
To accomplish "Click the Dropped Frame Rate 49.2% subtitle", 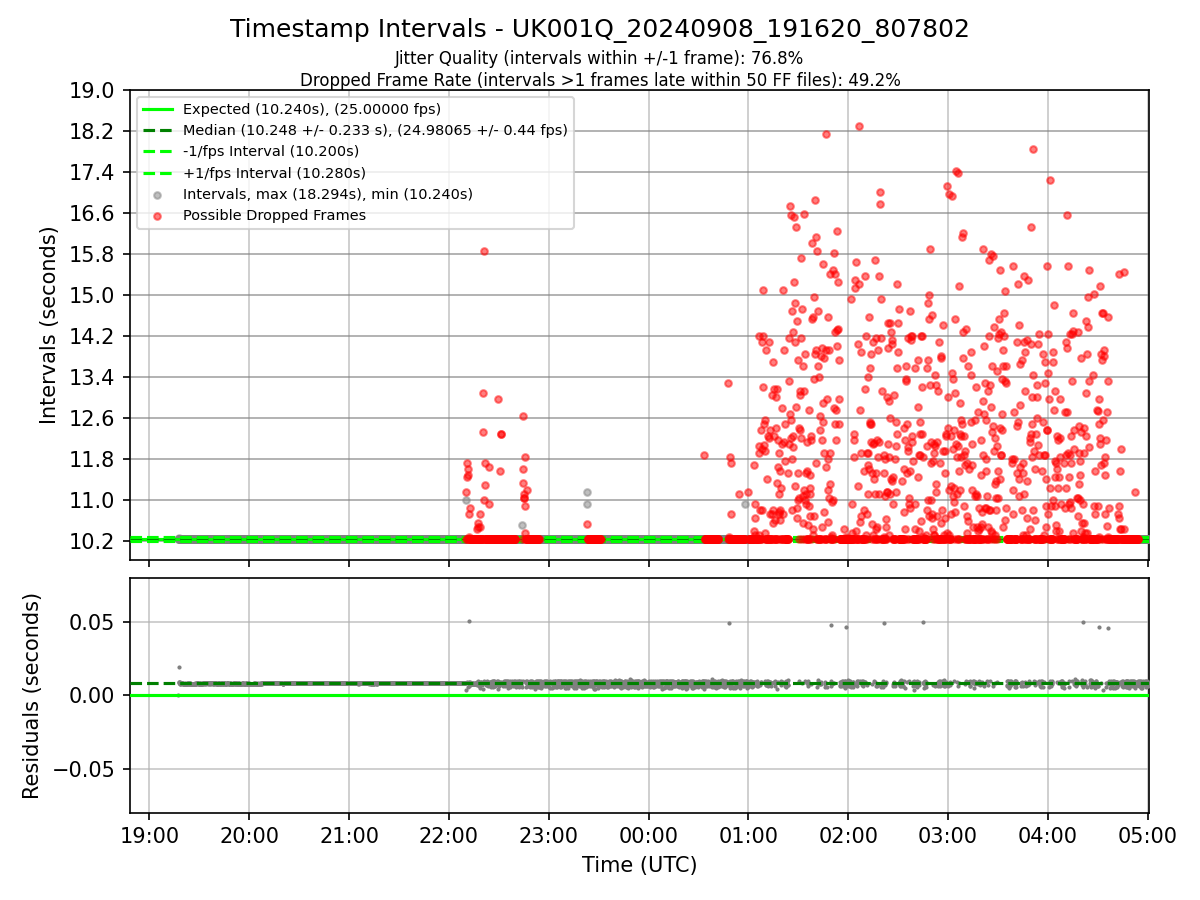I will tap(600, 80).
